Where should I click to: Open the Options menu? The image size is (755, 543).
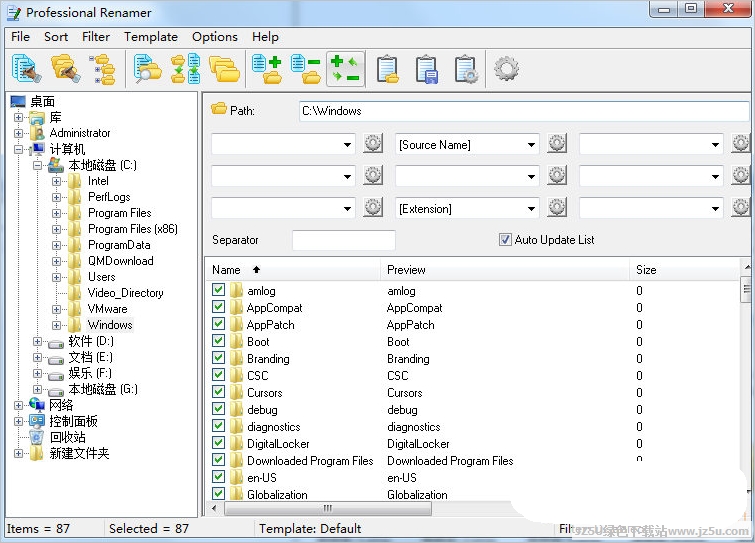coord(215,37)
